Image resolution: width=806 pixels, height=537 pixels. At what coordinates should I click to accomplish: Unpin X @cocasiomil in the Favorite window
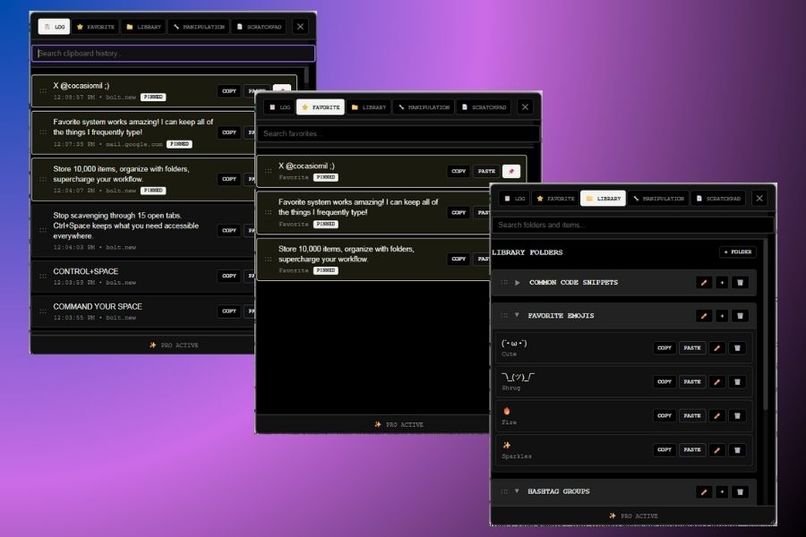pyautogui.click(x=511, y=171)
